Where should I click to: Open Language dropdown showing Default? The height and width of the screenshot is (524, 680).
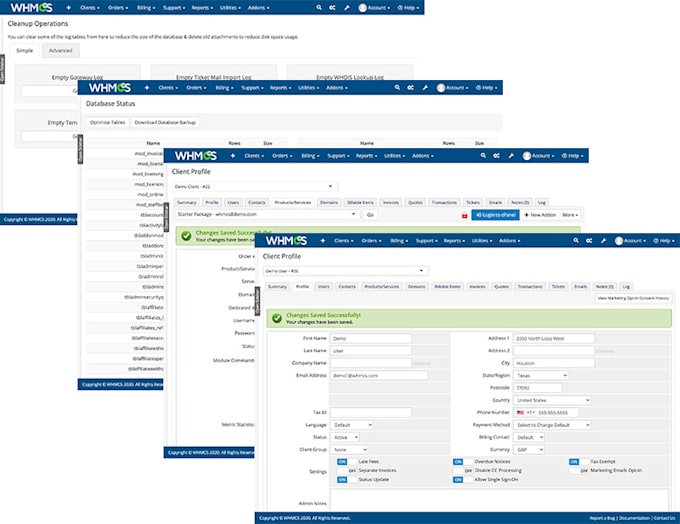[x=351, y=425]
